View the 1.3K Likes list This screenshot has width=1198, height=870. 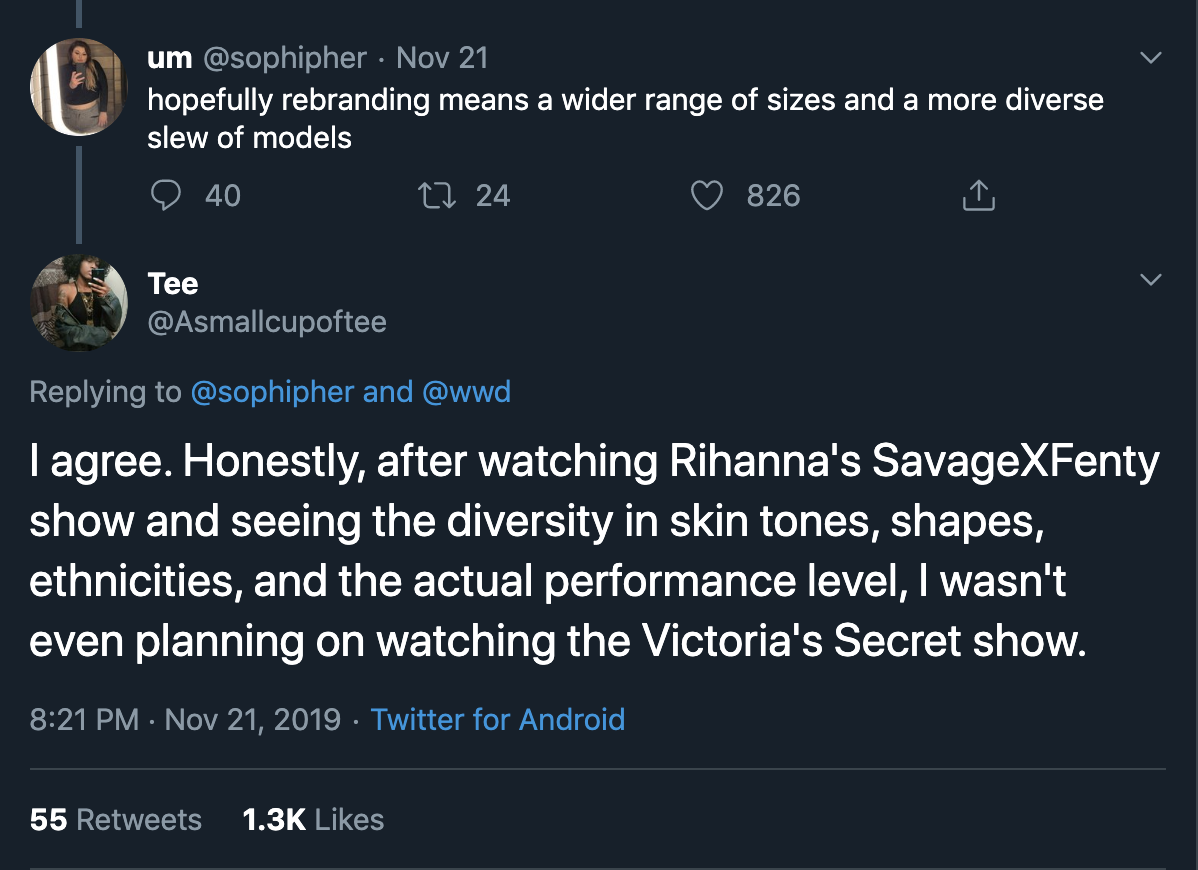pyautogui.click(x=313, y=820)
